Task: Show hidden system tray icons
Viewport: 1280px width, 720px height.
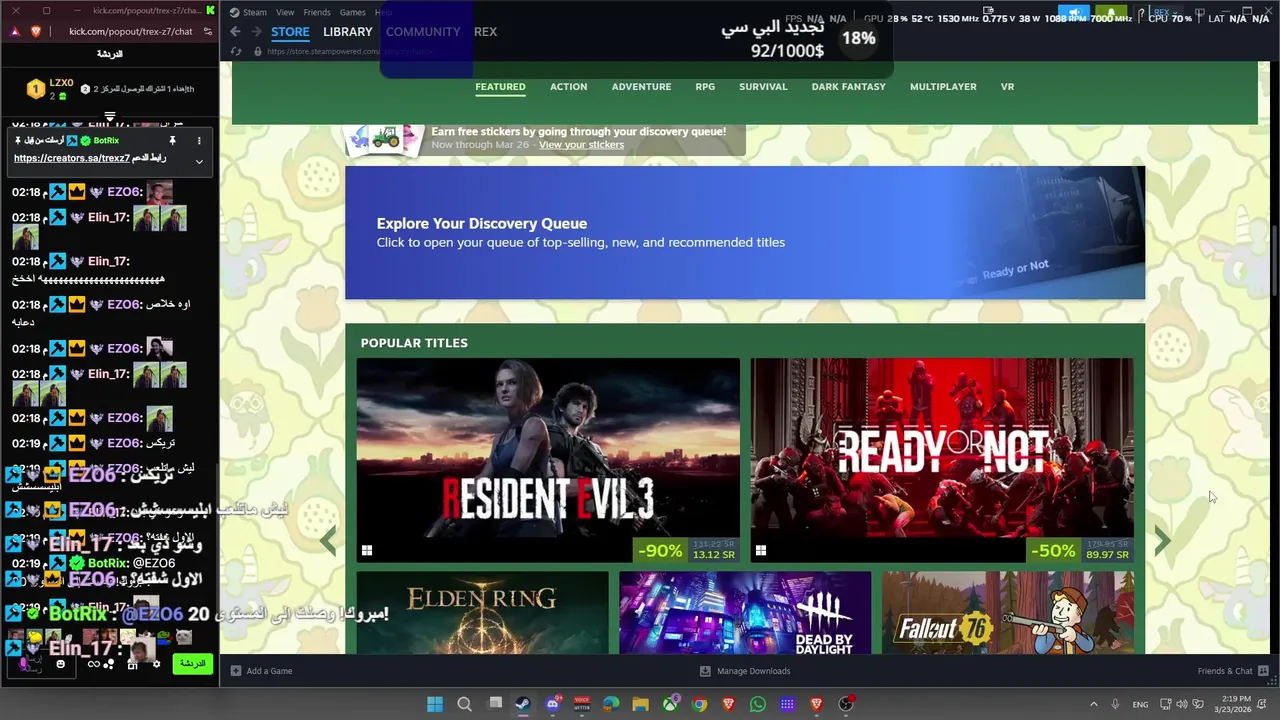Action: coord(1093,704)
